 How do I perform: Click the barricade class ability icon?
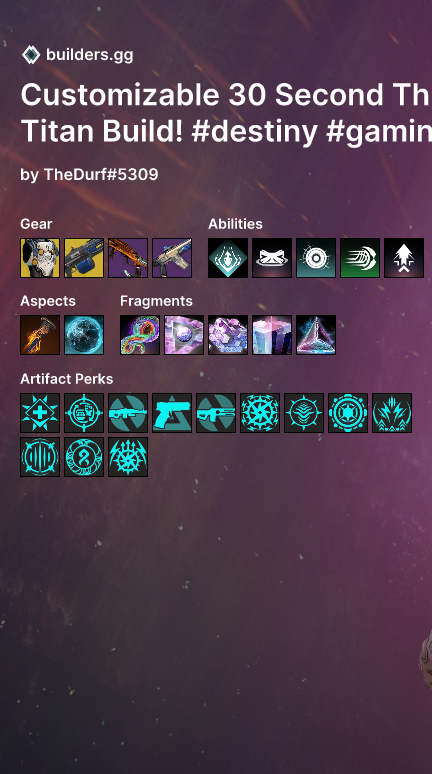click(272, 258)
